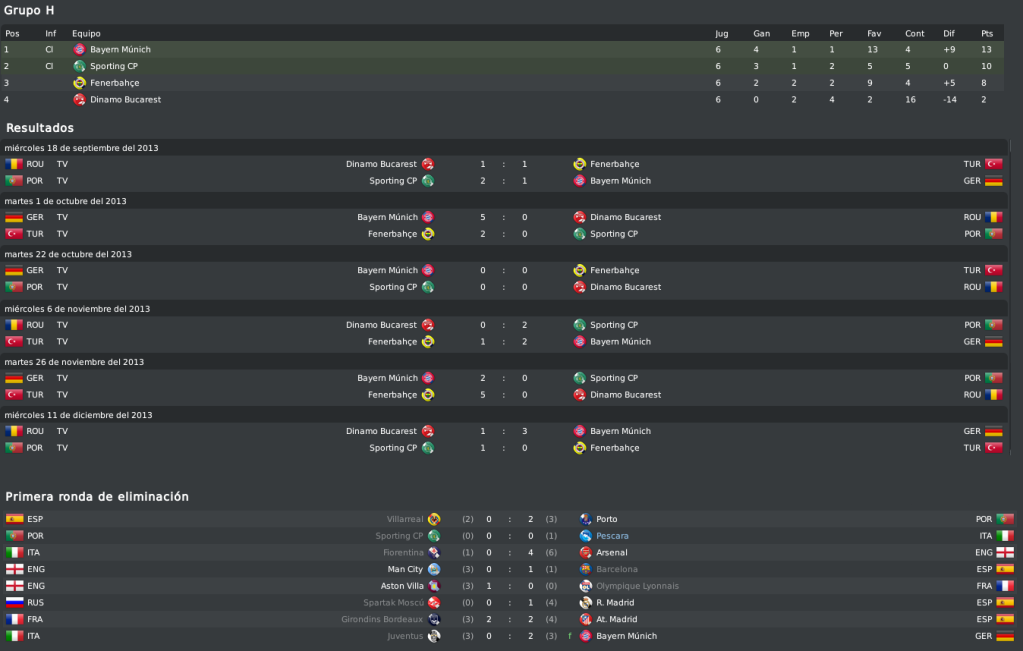Sort standings by Dif column header

(949, 33)
